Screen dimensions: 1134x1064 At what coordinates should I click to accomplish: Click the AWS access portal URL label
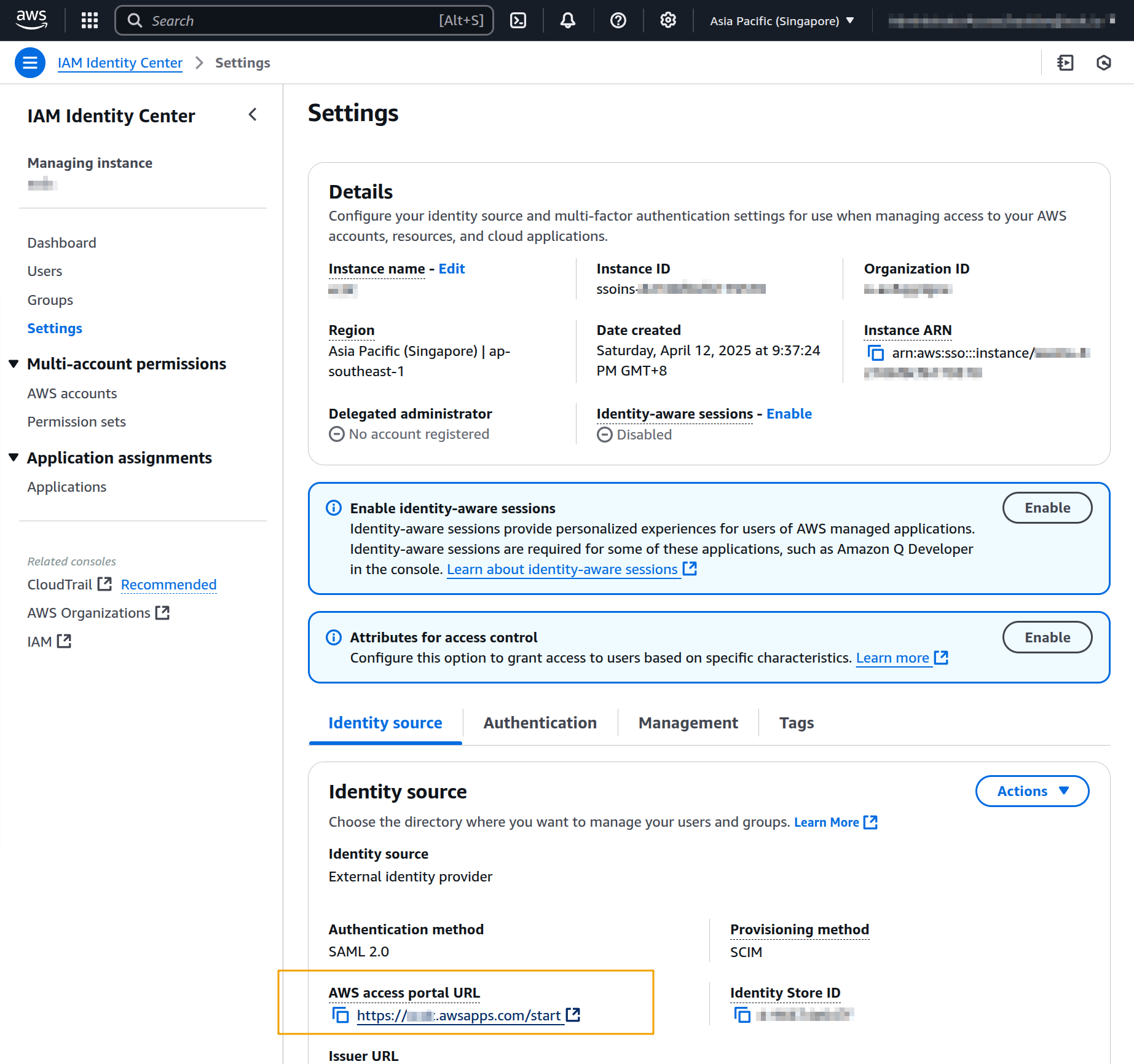[404, 993]
